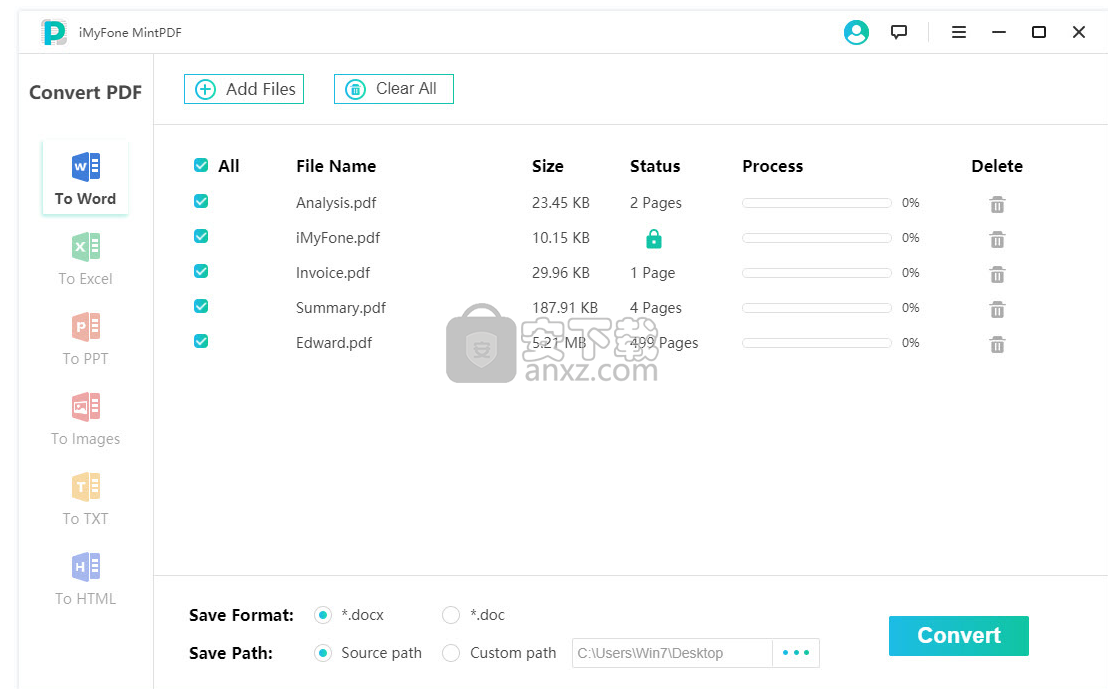Click the 29.96 KB size value
The width and height of the screenshot is (1108, 689).
560,273
